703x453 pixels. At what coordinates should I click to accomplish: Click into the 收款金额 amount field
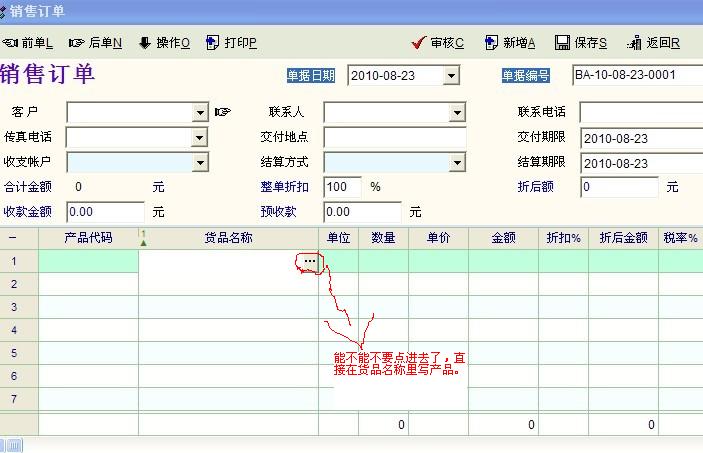(105, 212)
